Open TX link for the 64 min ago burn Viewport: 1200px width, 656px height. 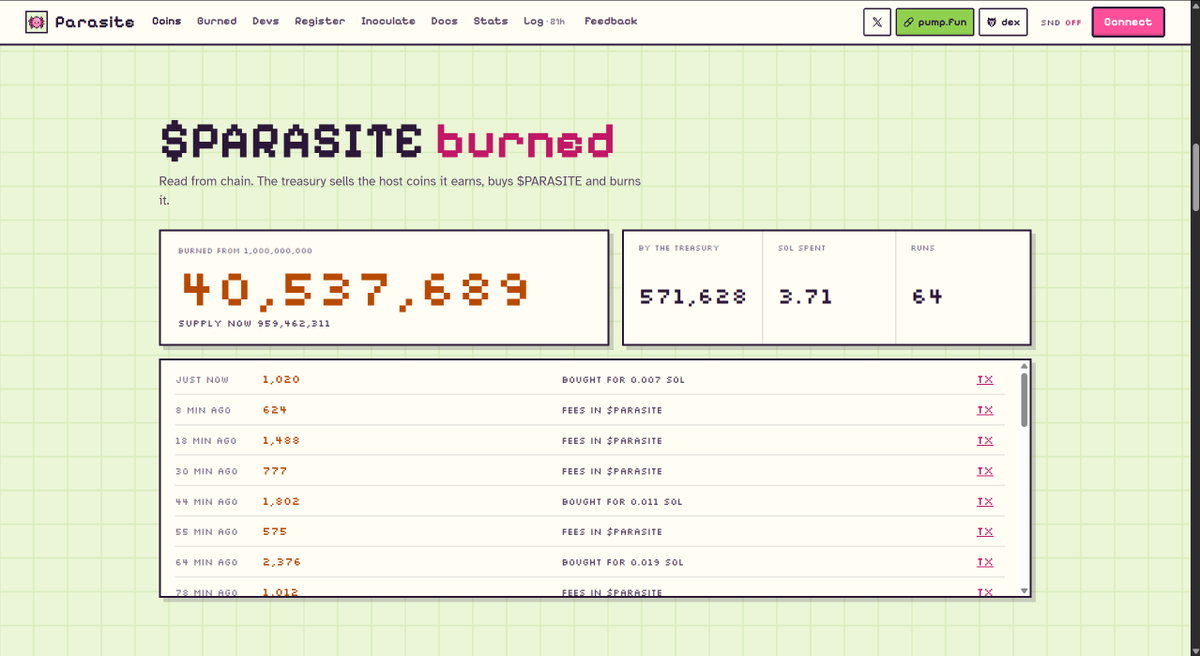pyautogui.click(x=985, y=562)
